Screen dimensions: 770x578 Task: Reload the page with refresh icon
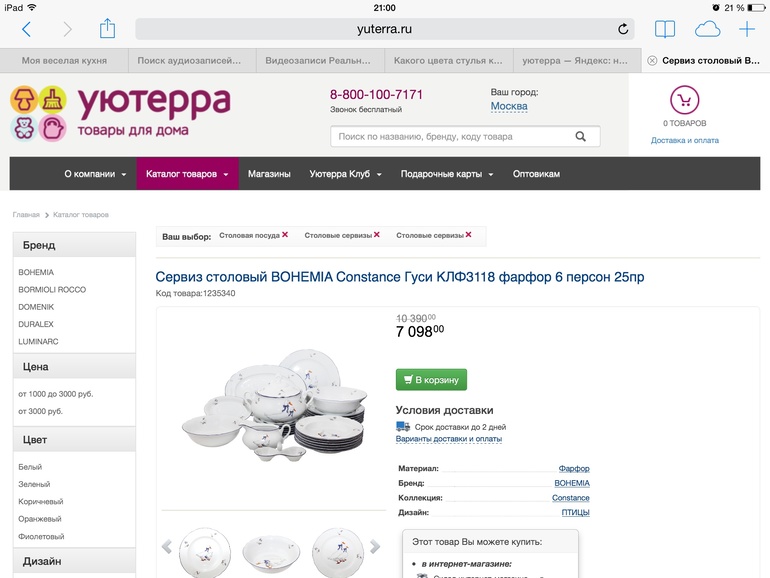[x=623, y=29]
